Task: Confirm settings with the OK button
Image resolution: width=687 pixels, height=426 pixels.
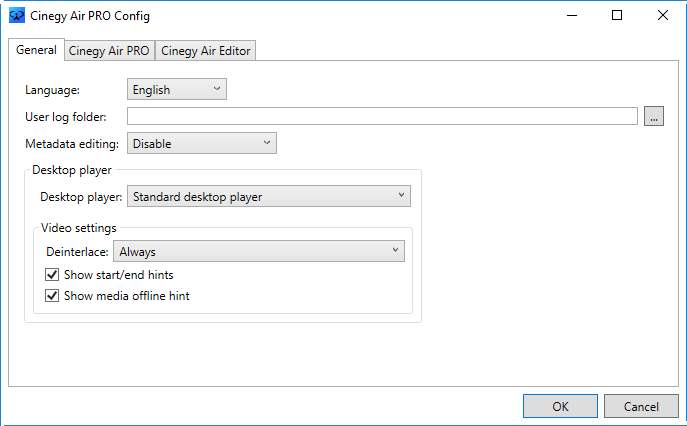Action: [x=560, y=406]
